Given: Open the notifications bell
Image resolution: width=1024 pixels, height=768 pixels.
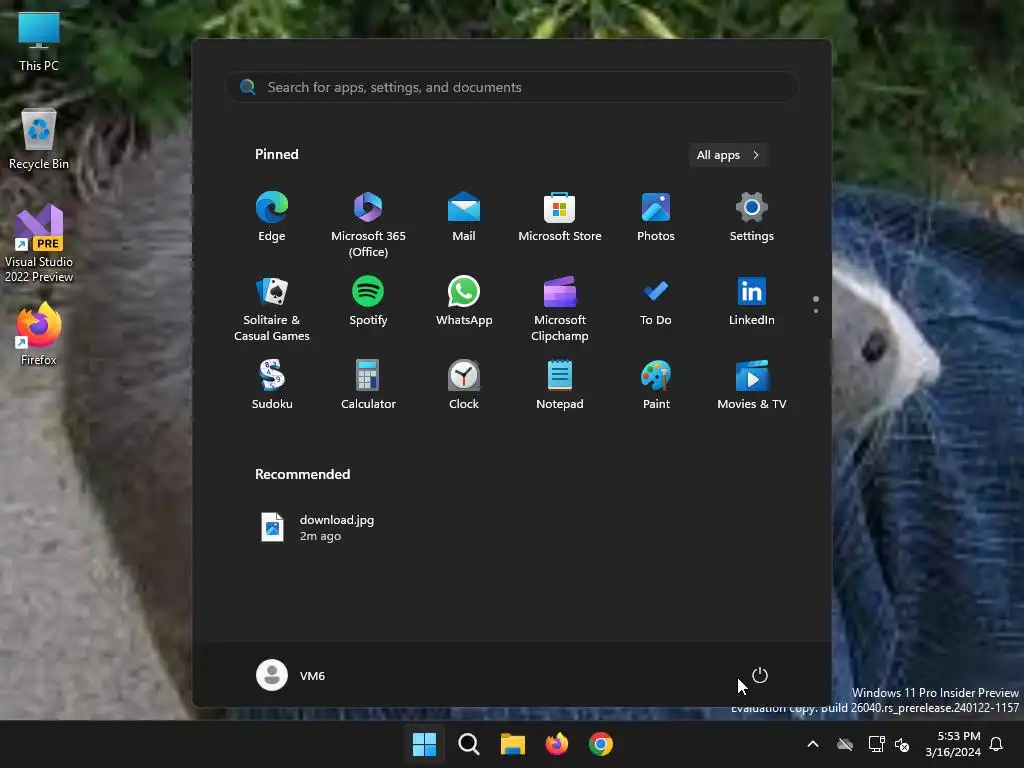Looking at the screenshot, I should pos(997,744).
